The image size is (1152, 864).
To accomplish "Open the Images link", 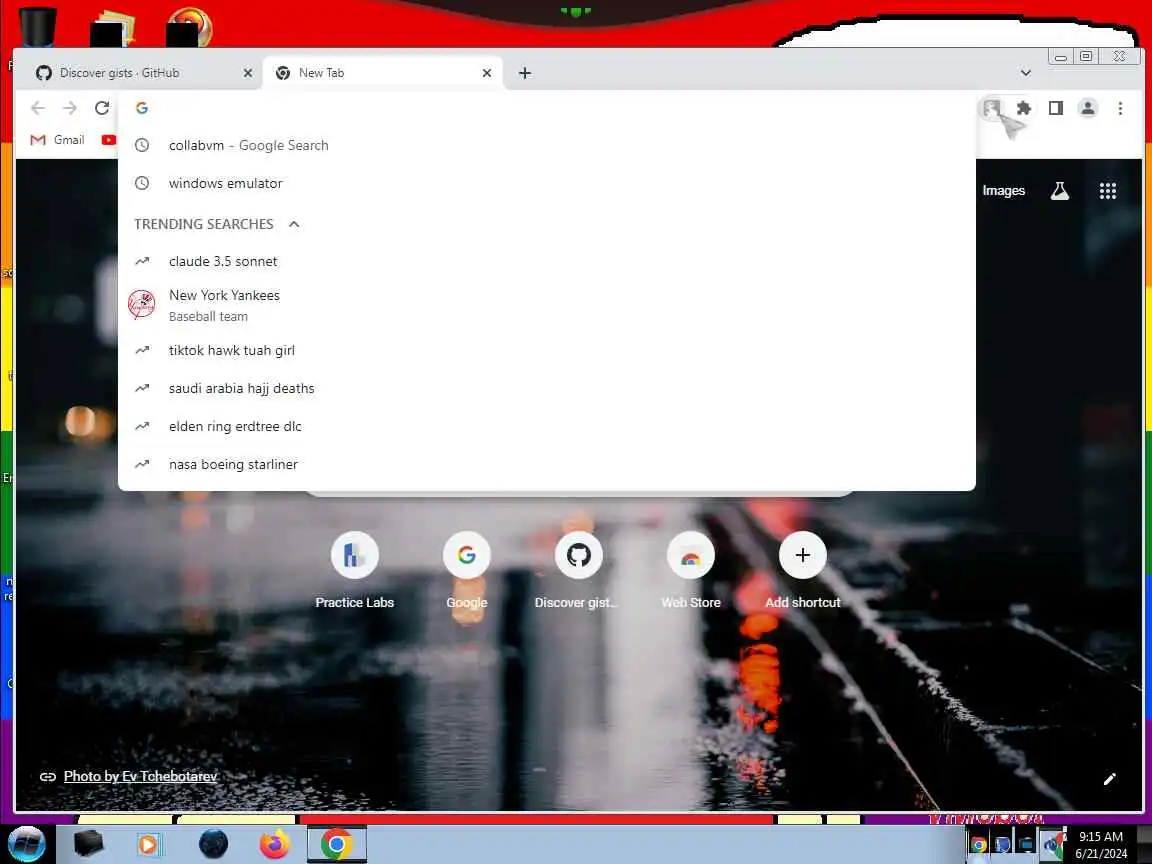I will [1003, 191].
